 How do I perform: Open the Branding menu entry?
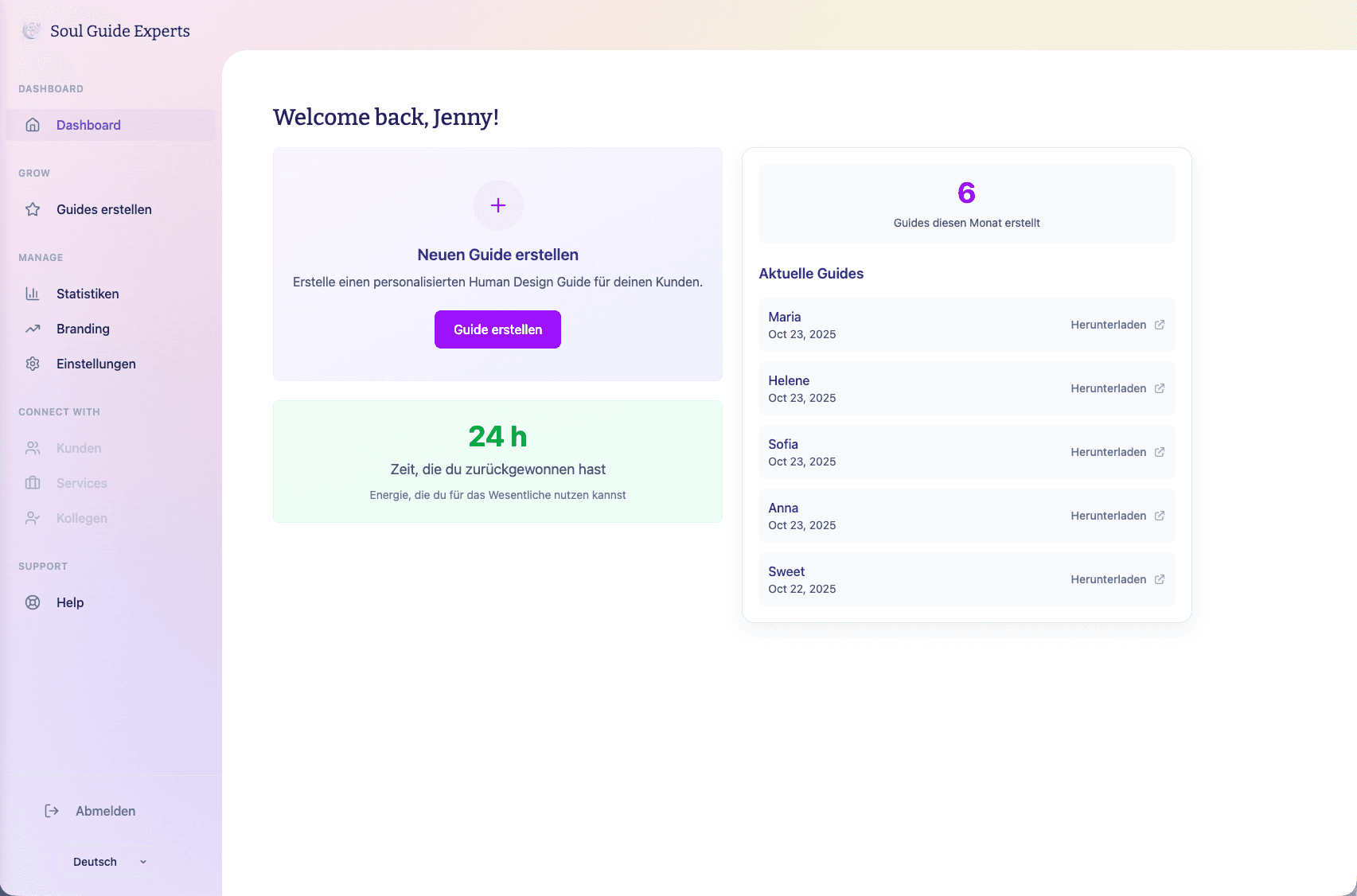coord(82,329)
